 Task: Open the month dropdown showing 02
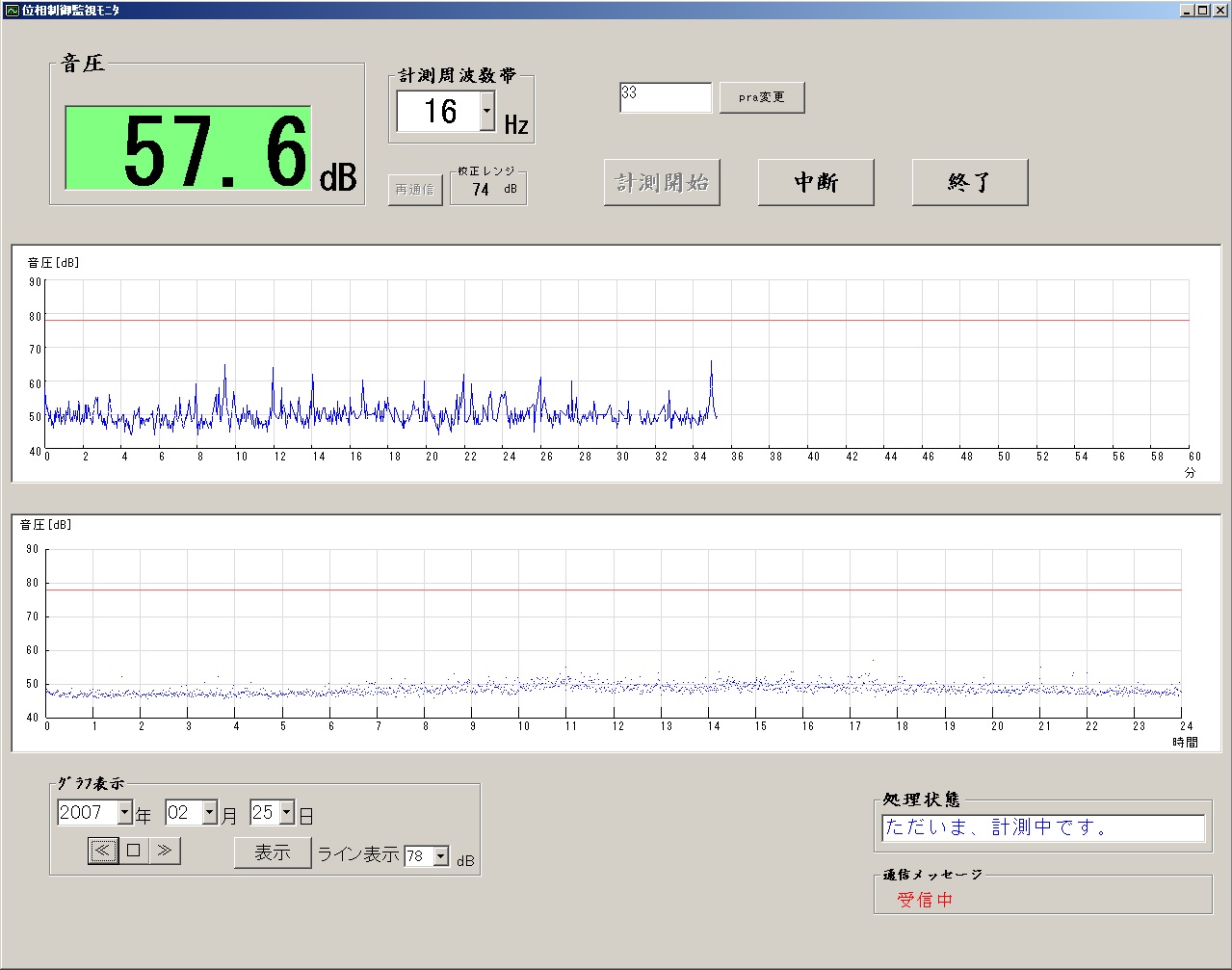click(211, 813)
